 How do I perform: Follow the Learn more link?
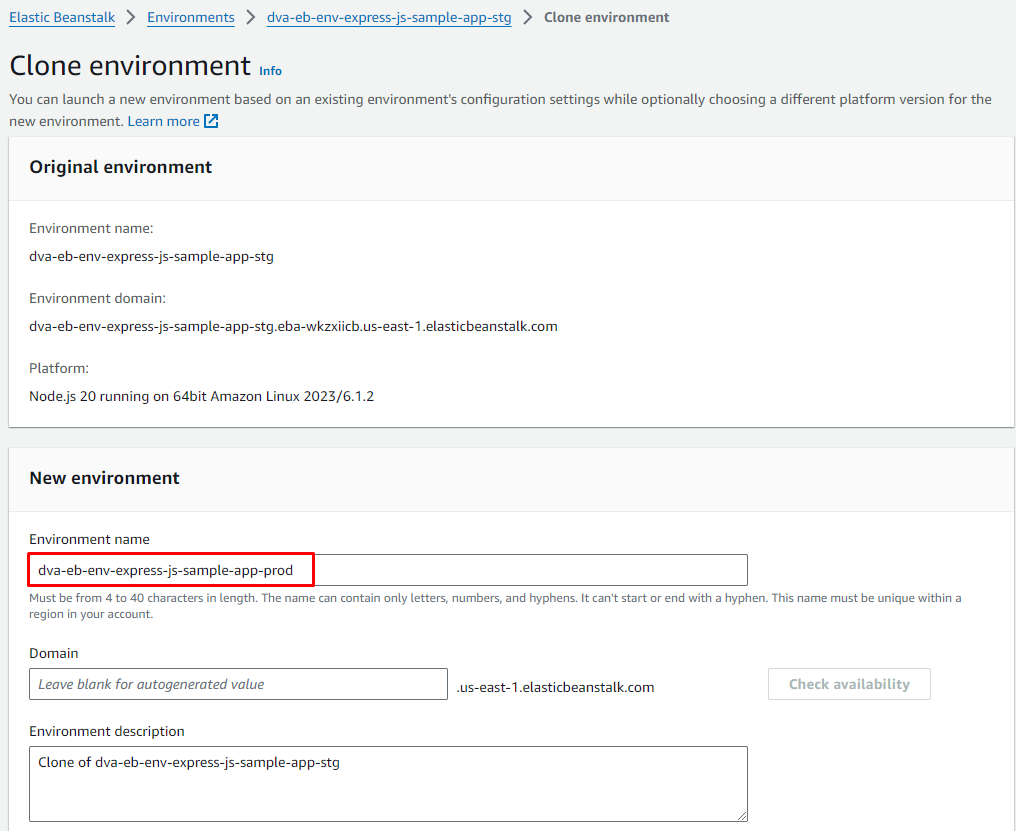coord(163,121)
